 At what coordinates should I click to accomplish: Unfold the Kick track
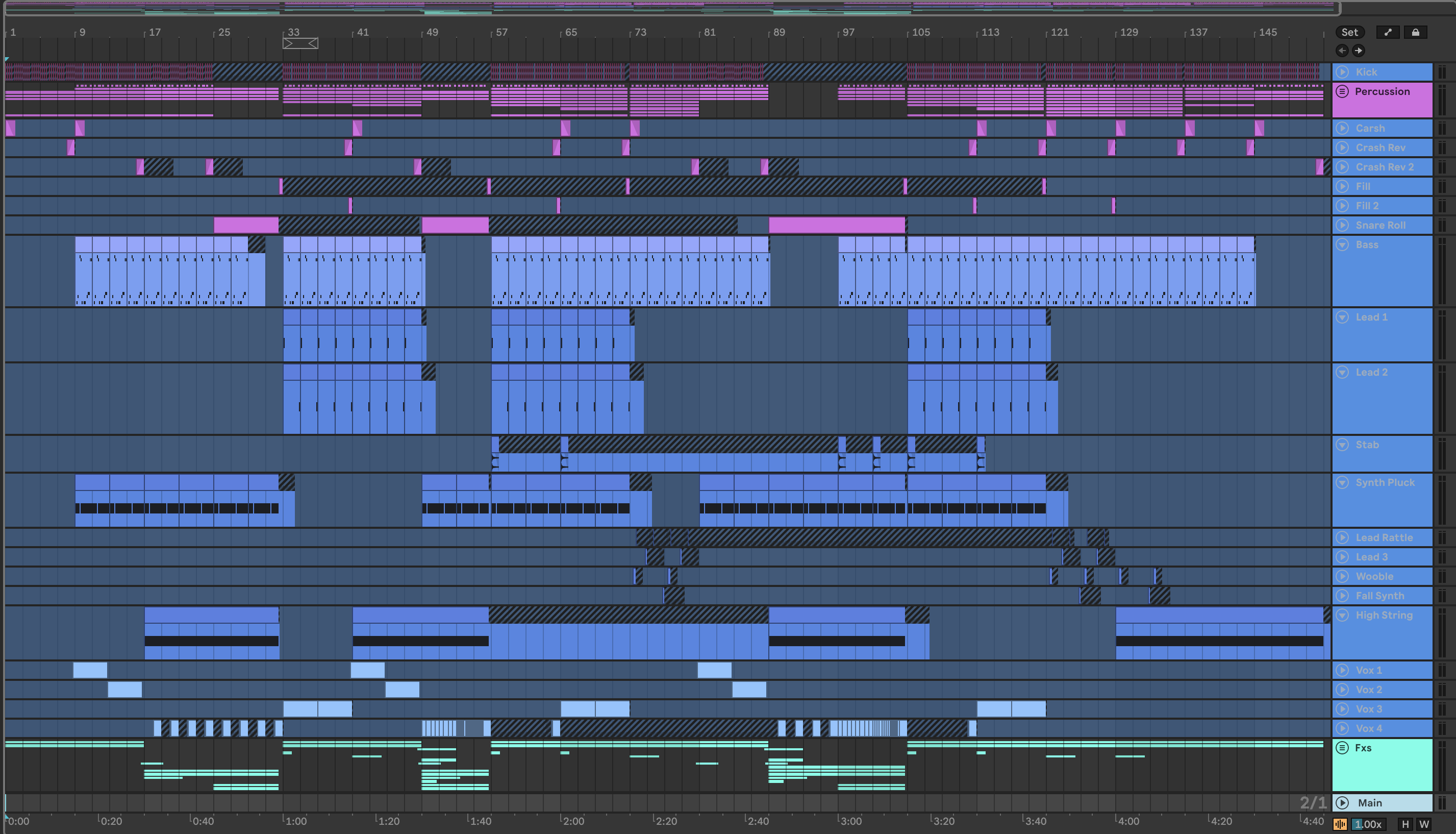click(x=1343, y=71)
